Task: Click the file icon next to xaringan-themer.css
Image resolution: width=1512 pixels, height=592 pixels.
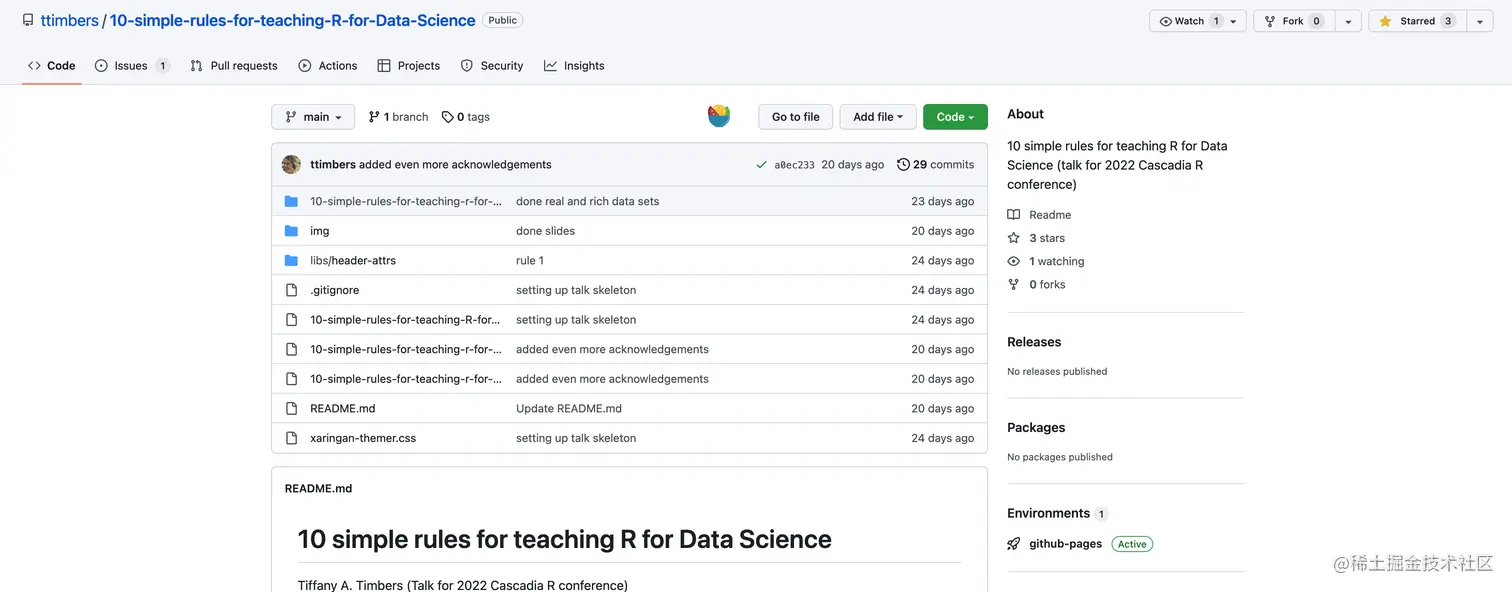Action: coord(291,437)
